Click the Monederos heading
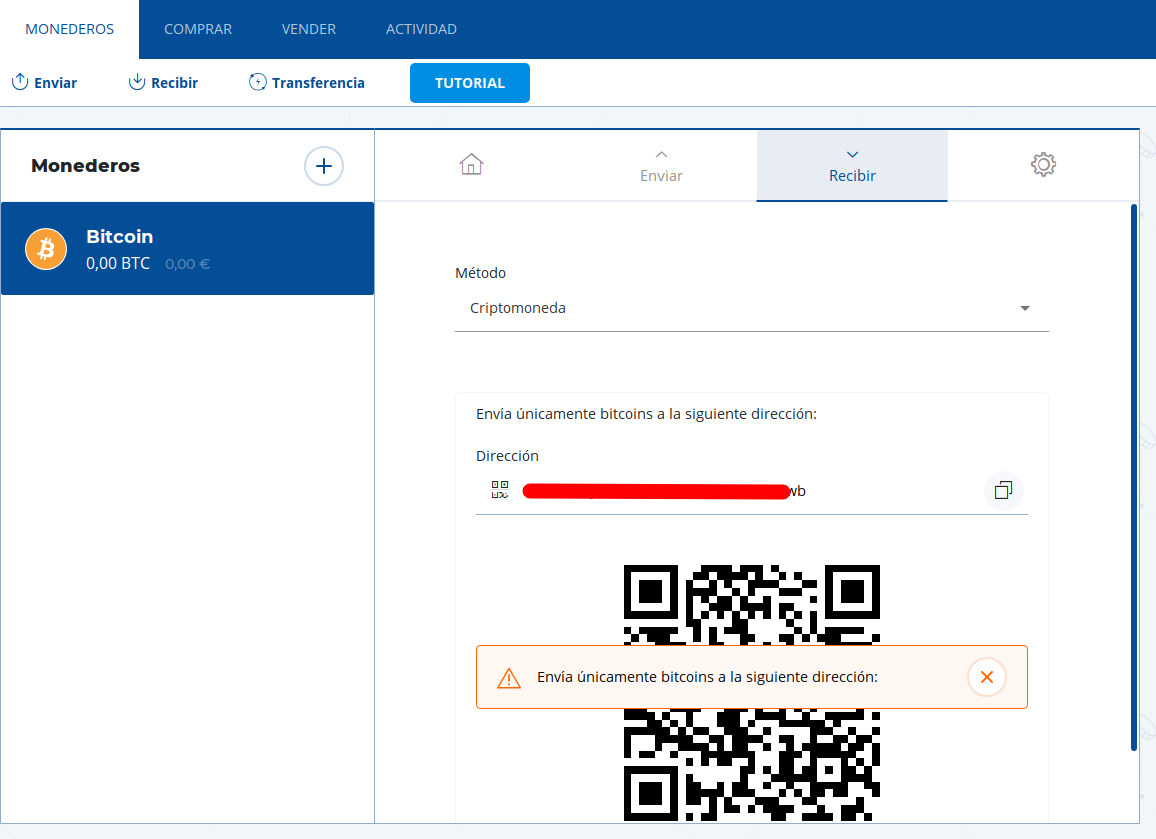 pos(86,166)
